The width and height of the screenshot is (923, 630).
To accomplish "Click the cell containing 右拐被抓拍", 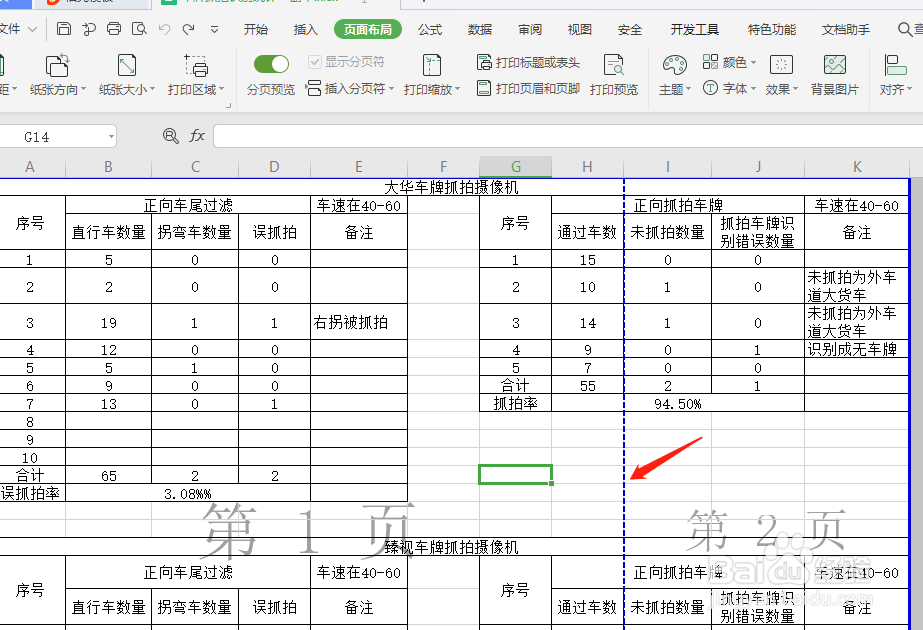I will click(358, 322).
